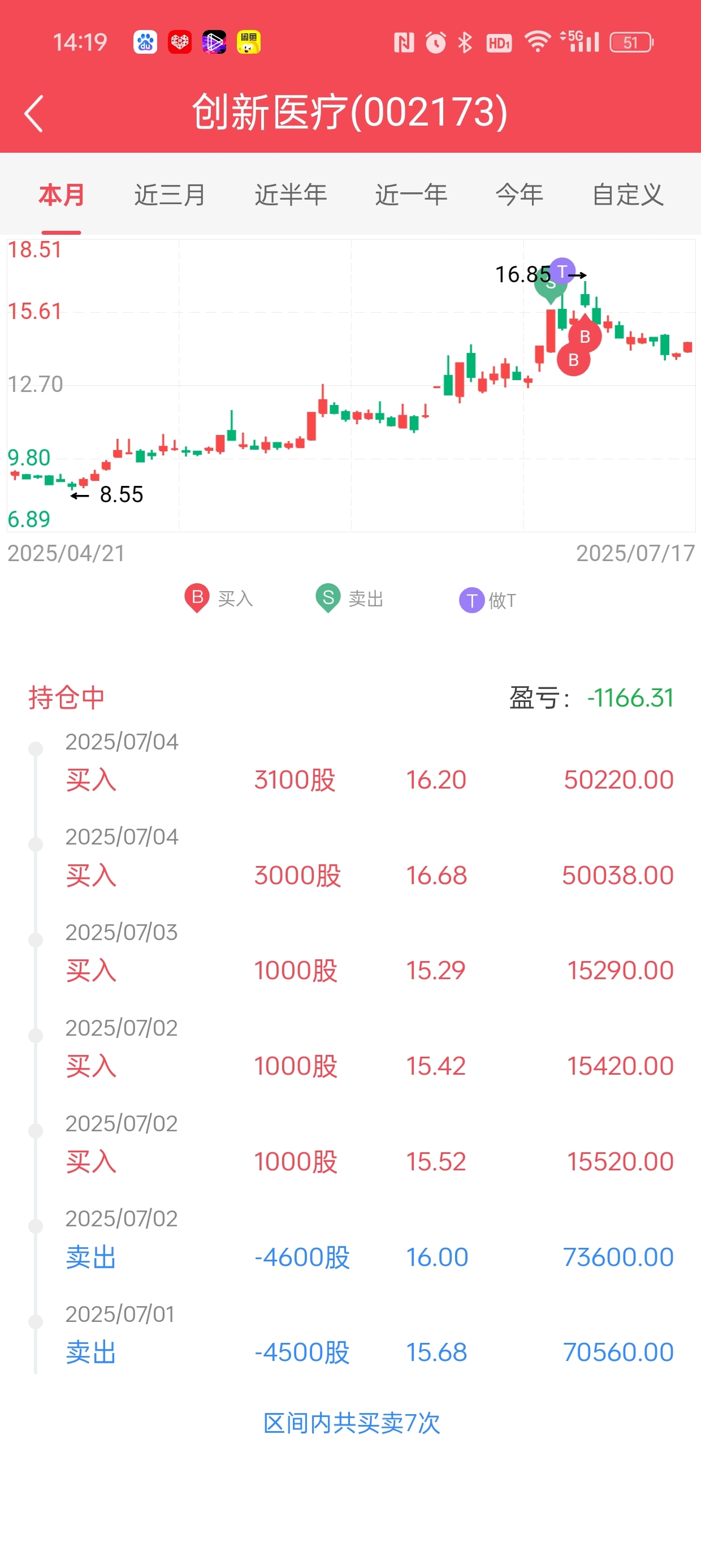Tap the status bar clock 14:19

click(x=80, y=42)
